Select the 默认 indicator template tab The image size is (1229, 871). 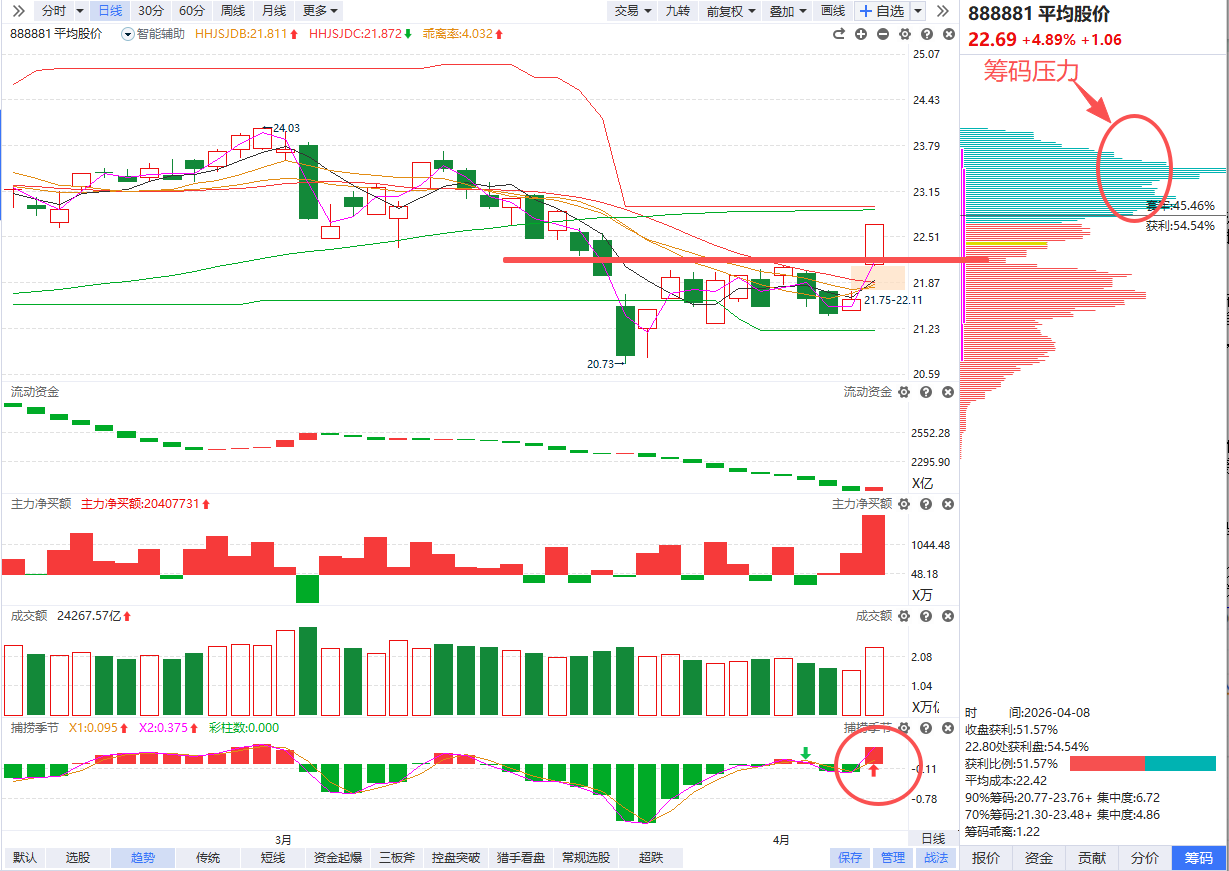click(26, 858)
